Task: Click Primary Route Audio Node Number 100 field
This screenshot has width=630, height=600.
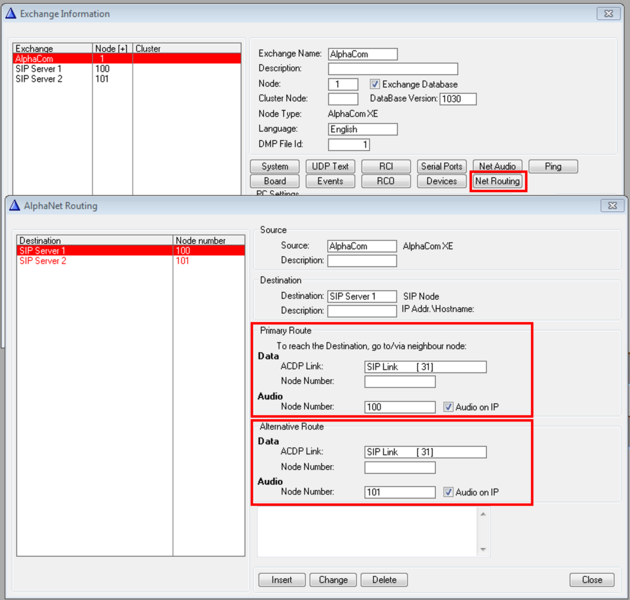Action: (x=400, y=407)
